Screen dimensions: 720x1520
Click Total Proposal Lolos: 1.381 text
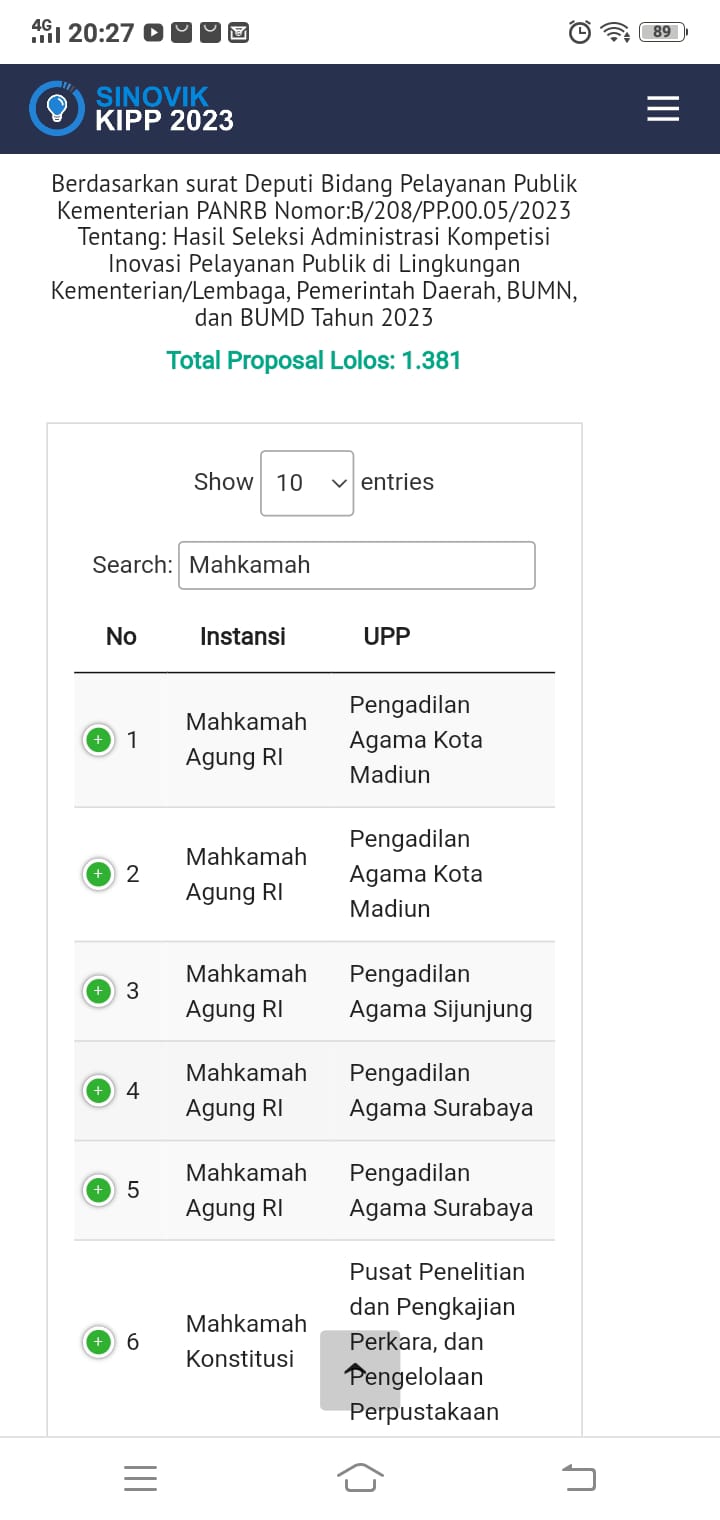[314, 360]
